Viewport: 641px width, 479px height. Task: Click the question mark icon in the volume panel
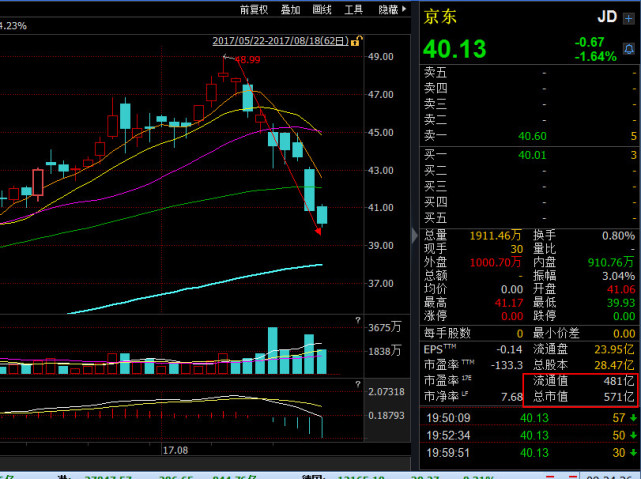356,321
